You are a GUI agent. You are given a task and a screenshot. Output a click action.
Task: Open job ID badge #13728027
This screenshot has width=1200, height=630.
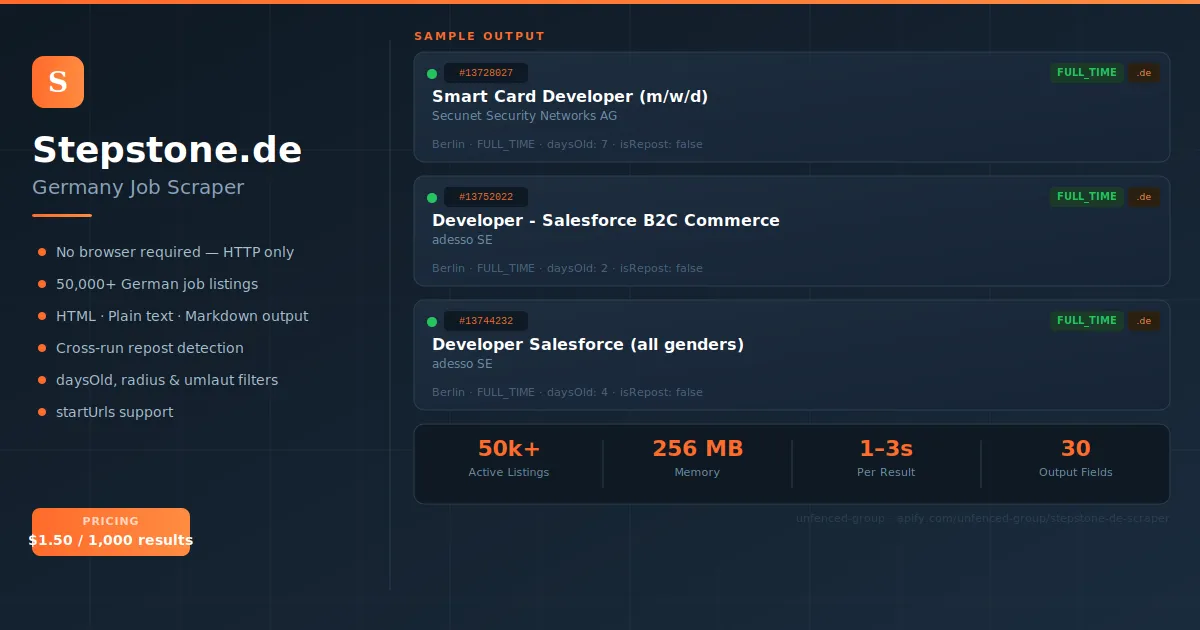(486, 74)
